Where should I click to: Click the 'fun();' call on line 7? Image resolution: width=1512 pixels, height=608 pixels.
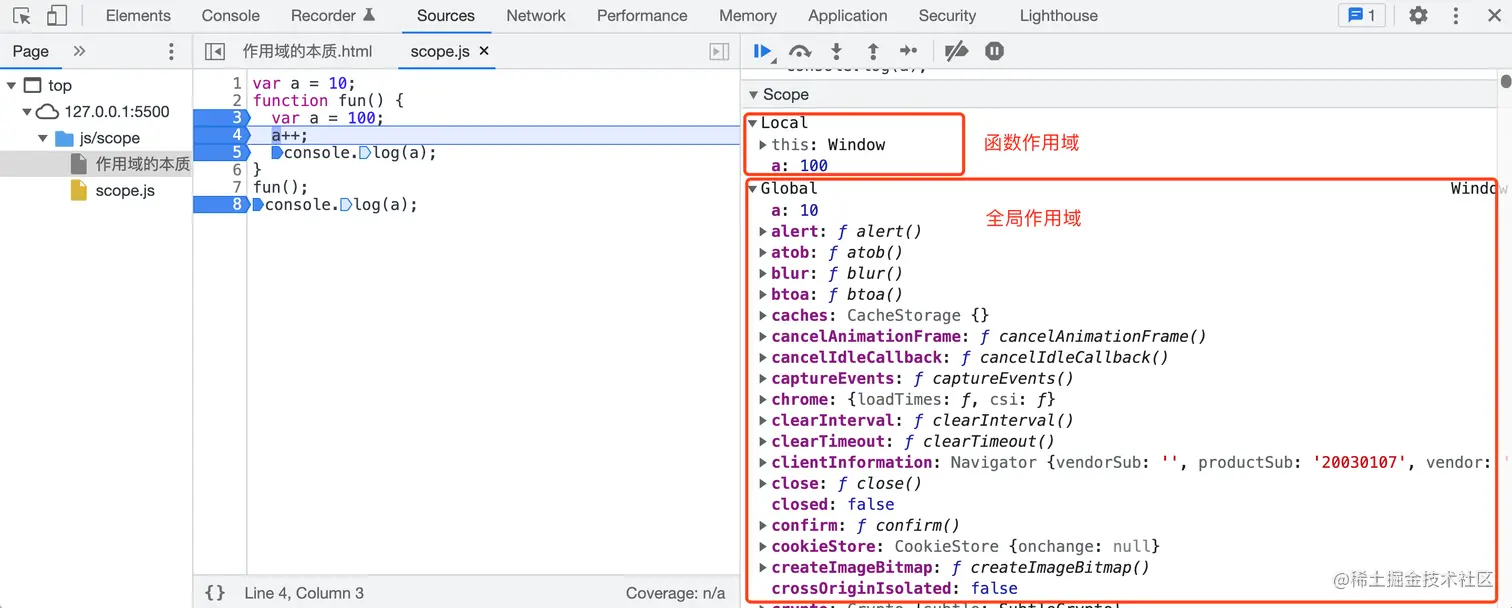(281, 187)
